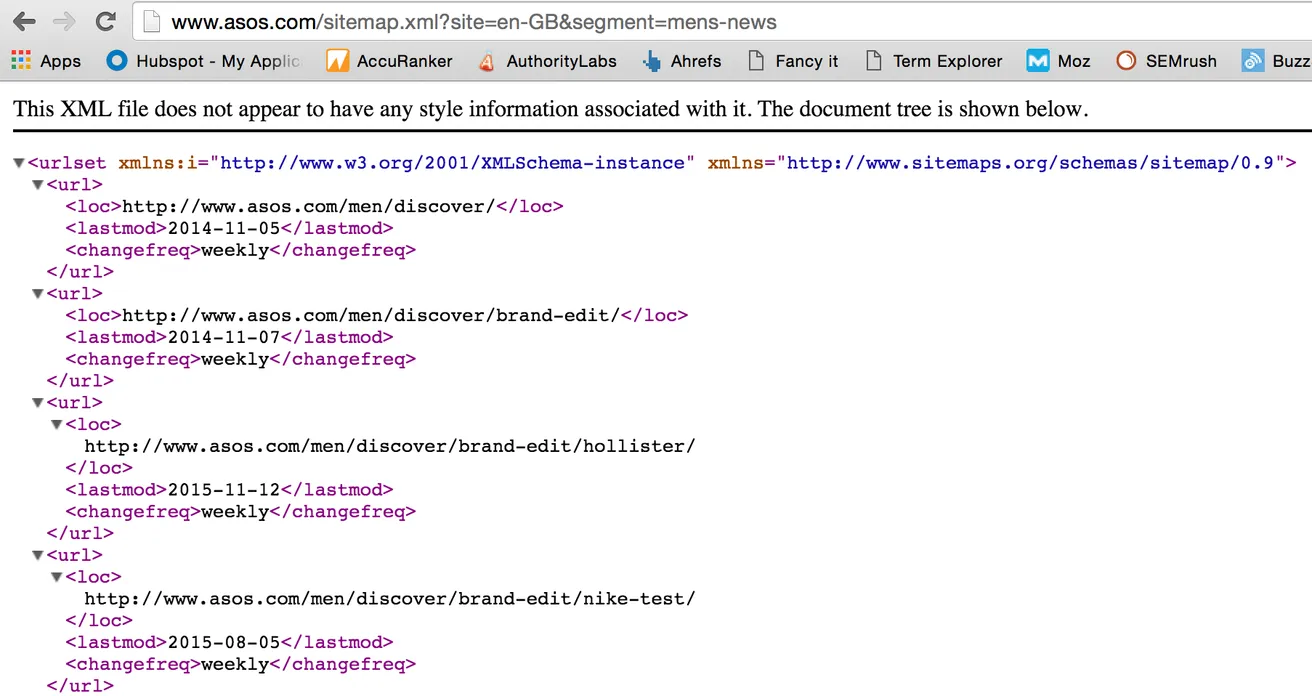This screenshot has width=1312, height=696.
Task: Click the lastmod value 2015-08-05
Action: click(224, 643)
